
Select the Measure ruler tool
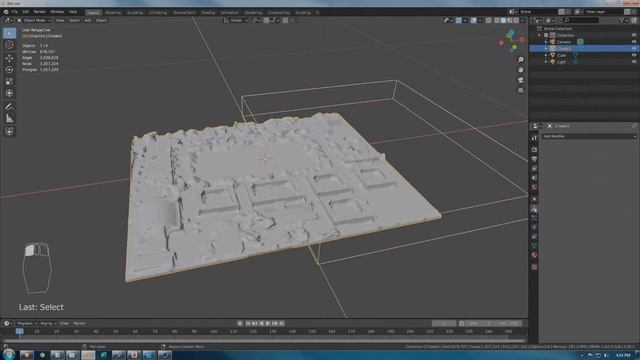(9, 119)
